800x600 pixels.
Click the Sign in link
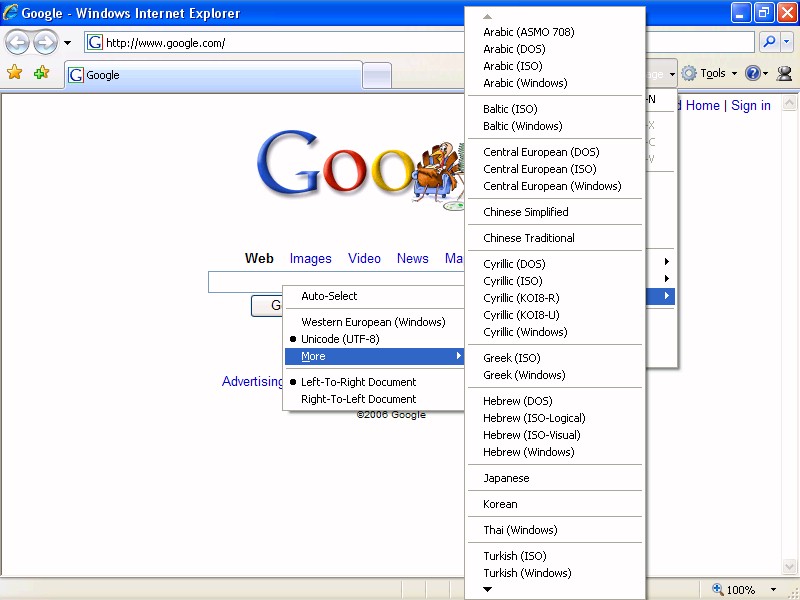pyautogui.click(x=751, y=106)
